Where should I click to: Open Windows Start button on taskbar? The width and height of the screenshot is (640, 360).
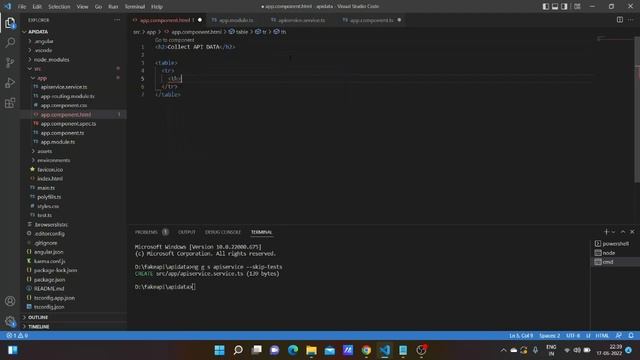(220, 350)
